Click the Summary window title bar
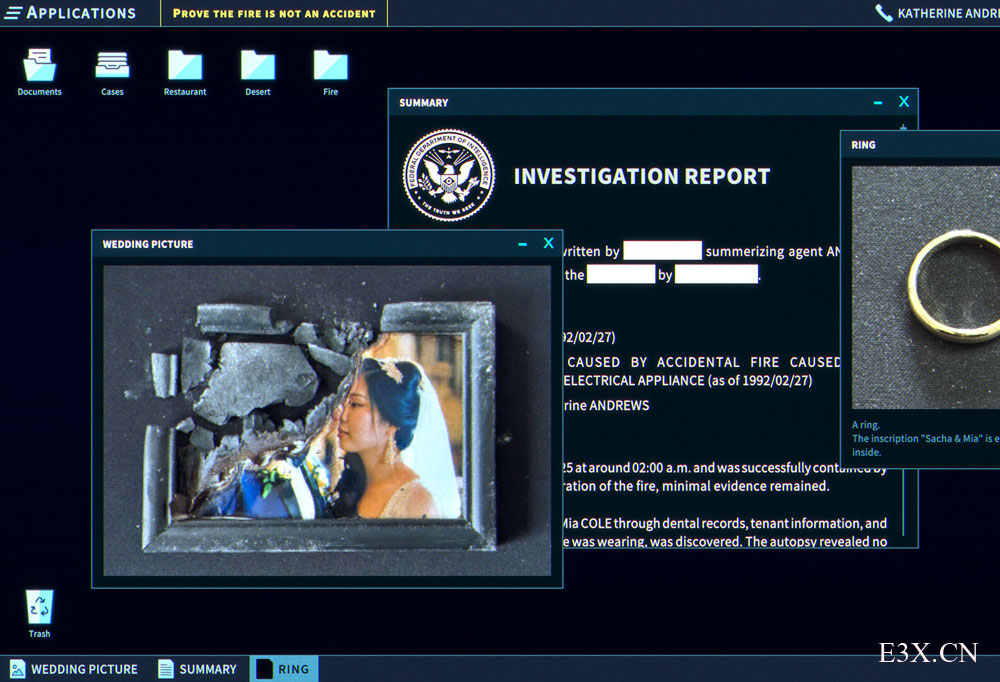Viewport: 1000px width, 682px height. coord(653,102)
